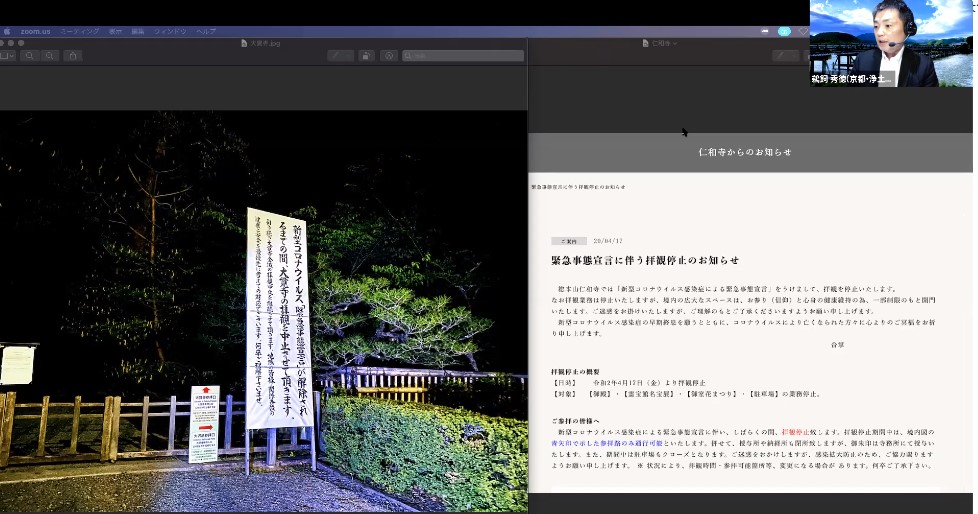Open the Apple menu in the menu bar
The height and width of the screenshot is (514, 978).
(x=7, y=31)
